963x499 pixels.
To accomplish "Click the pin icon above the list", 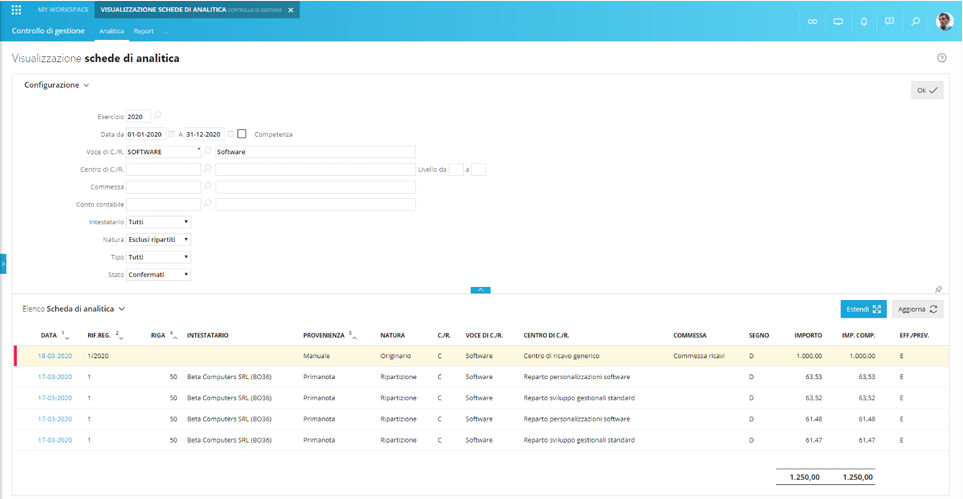I will coord(938,289).
